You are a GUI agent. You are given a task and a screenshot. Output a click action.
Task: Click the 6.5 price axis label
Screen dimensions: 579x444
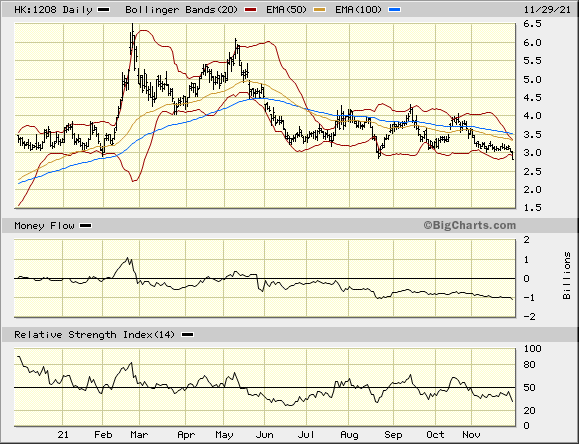pyautogui.click(x=532, y=24)
